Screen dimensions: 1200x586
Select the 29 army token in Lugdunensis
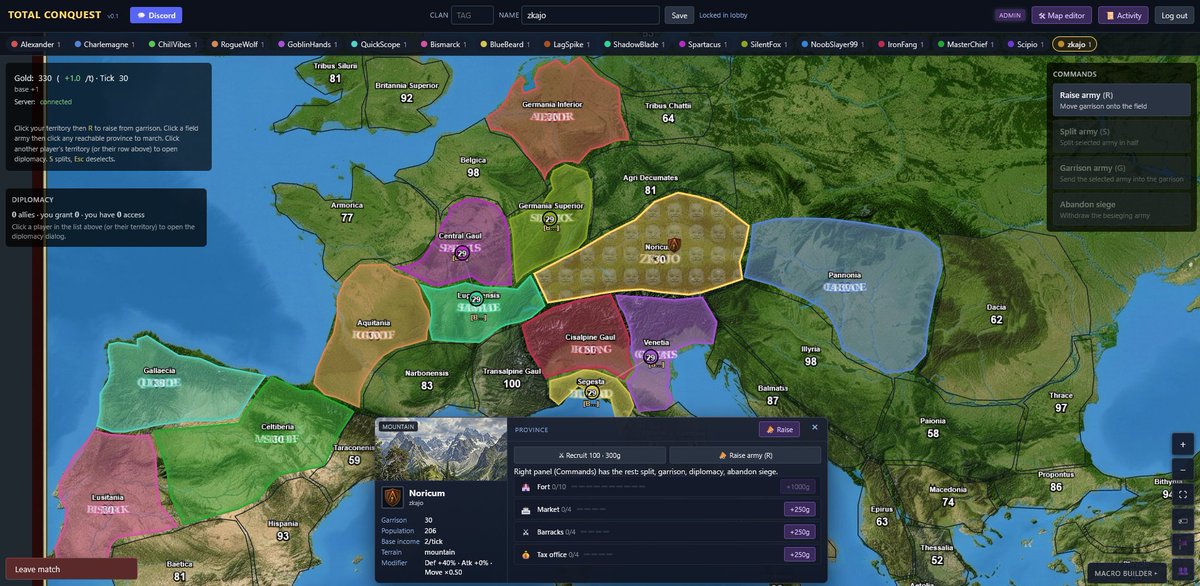pyautogui.click(x=477, y=300)
